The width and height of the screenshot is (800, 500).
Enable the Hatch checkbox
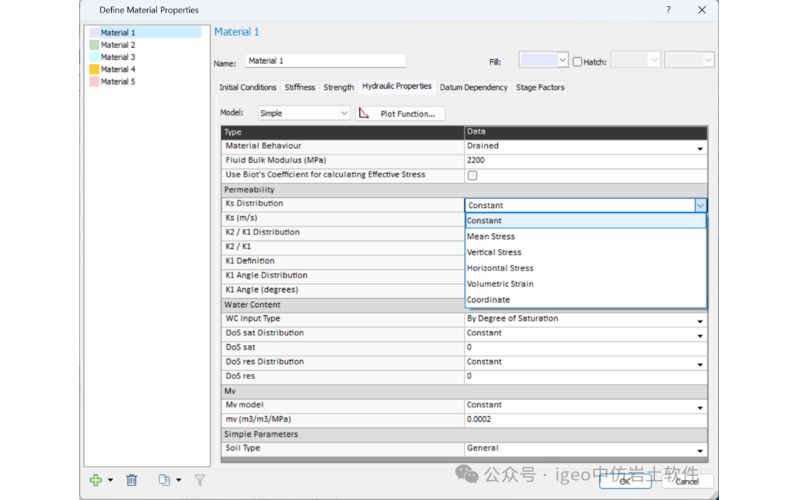578,61
